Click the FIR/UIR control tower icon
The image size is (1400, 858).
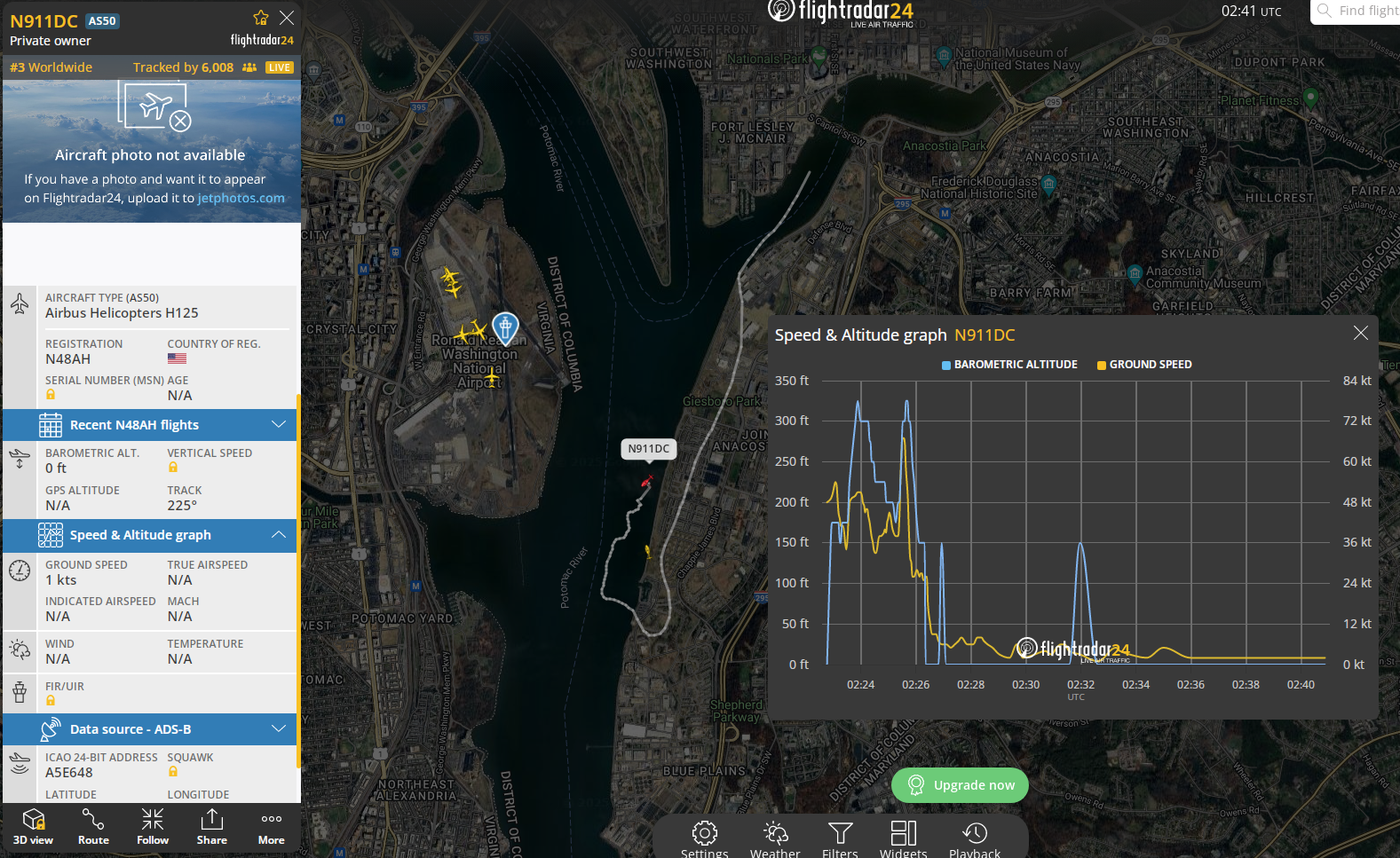[20, 692]
